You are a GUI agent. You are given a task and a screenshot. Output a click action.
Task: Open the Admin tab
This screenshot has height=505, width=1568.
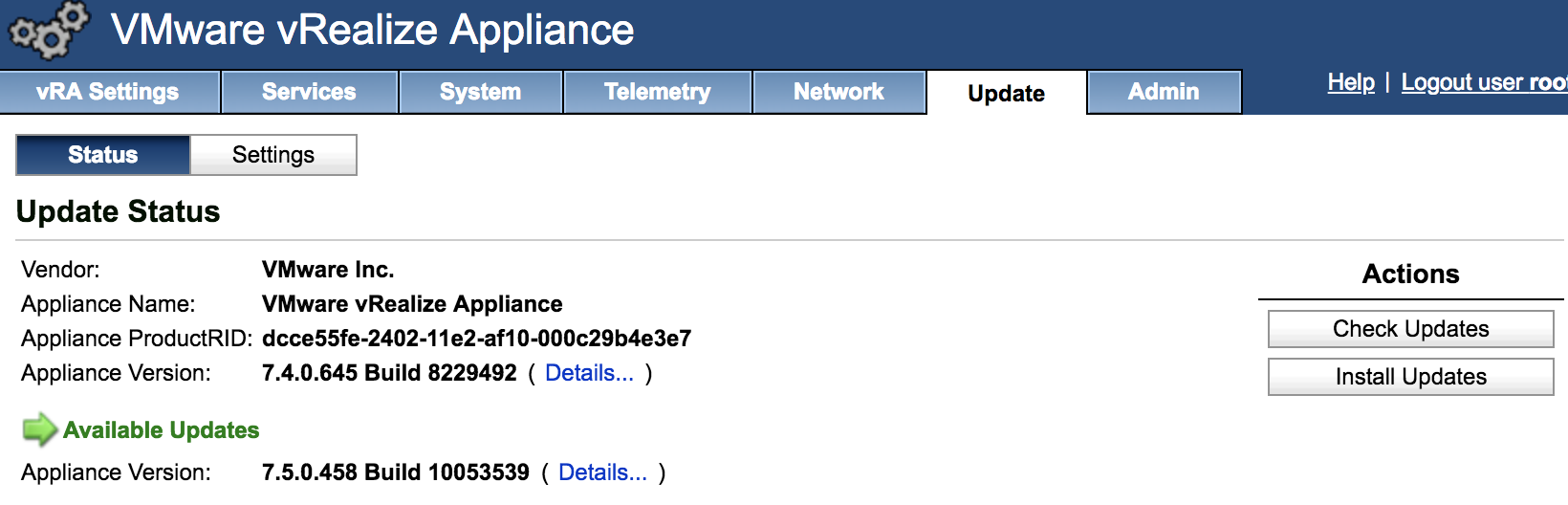tap(1164, 92)
